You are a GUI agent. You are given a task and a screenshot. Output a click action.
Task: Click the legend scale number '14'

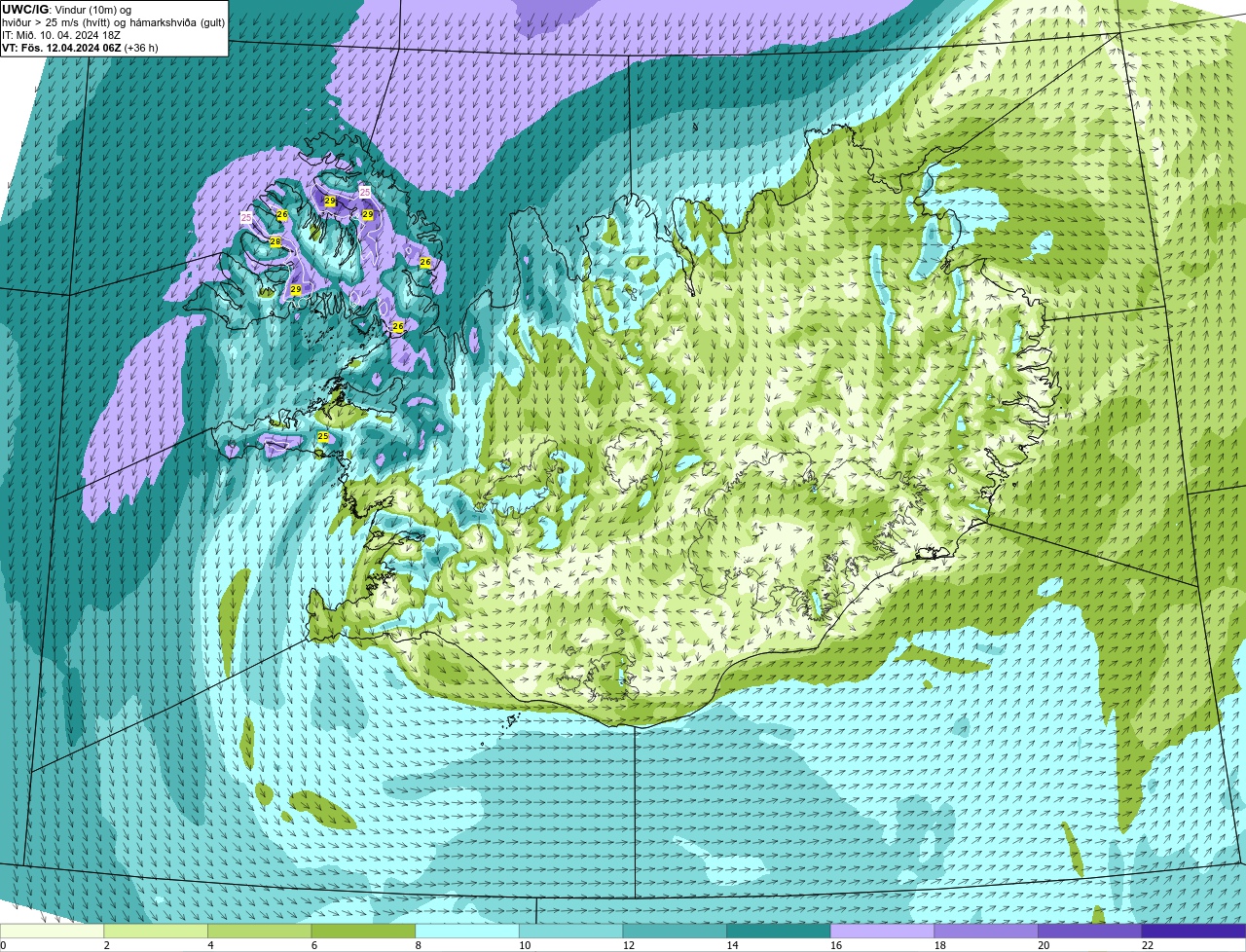732,945
